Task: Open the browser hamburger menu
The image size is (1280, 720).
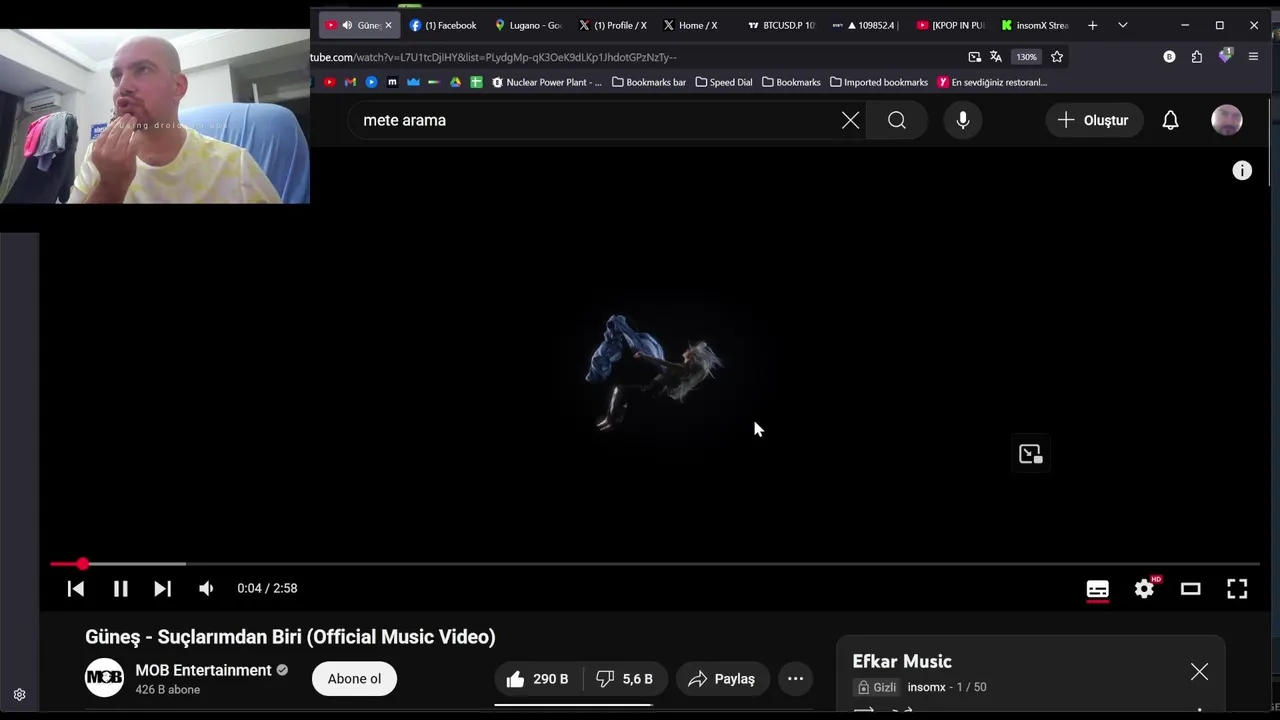Action: click(1253, 57)
